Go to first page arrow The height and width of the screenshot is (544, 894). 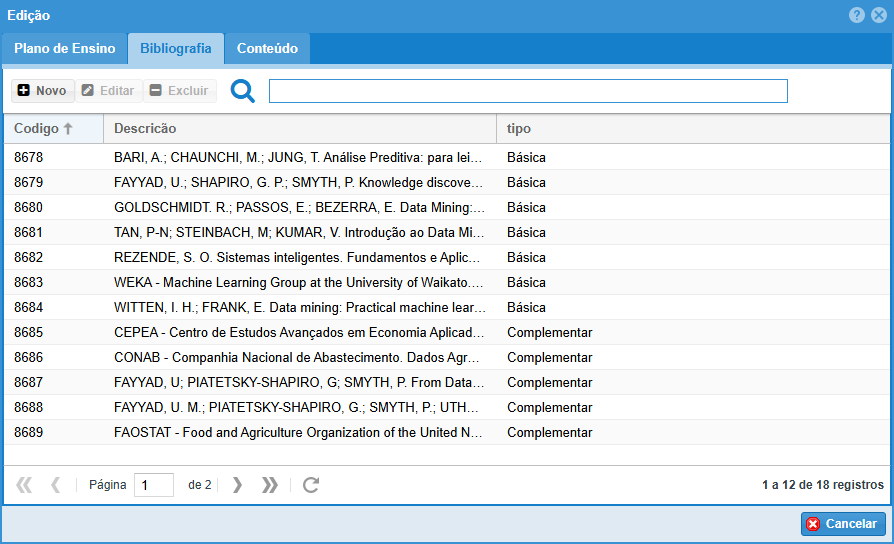pos(25,485)
